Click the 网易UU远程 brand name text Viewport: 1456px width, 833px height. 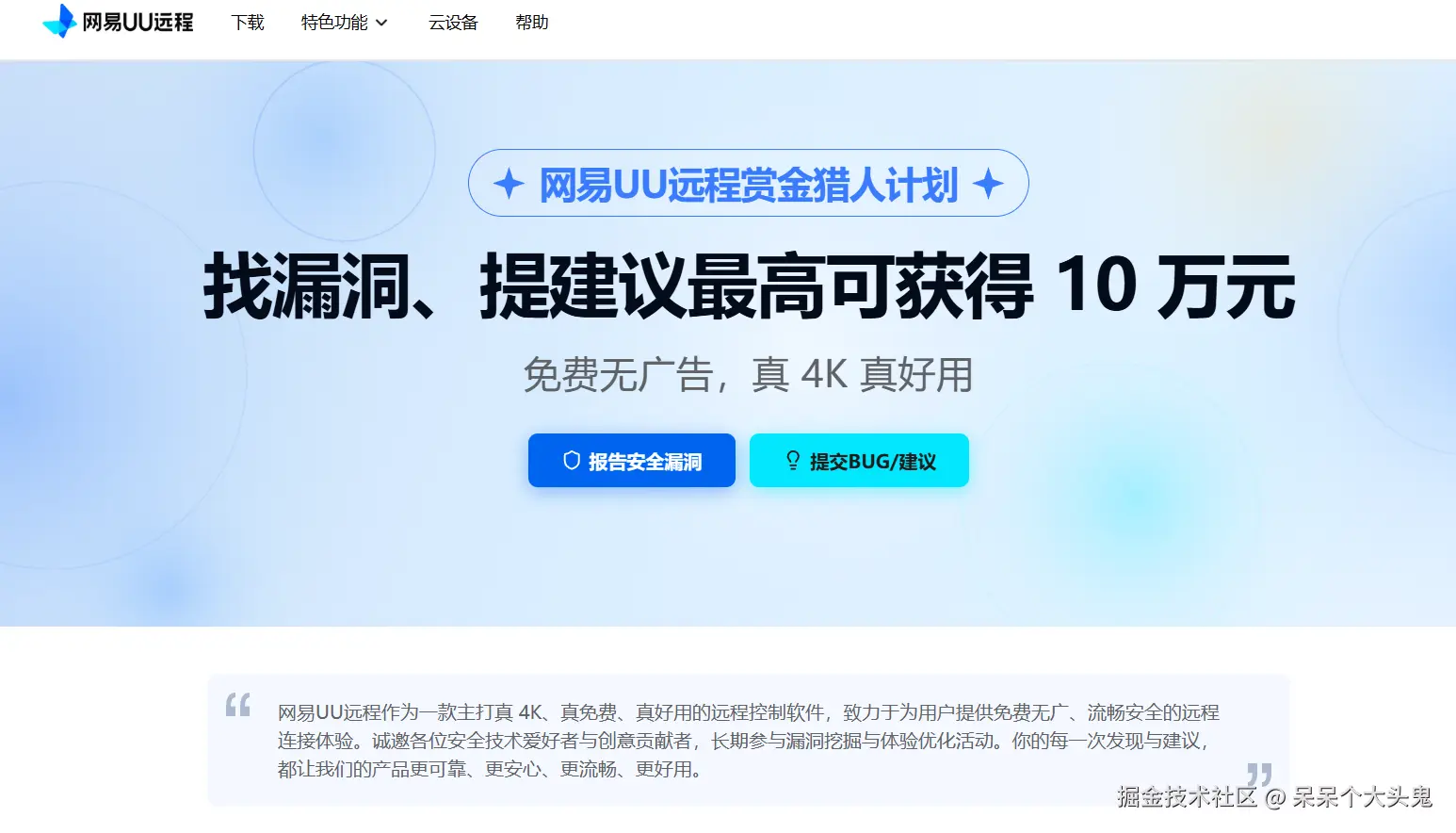click(x=138, y=22)
